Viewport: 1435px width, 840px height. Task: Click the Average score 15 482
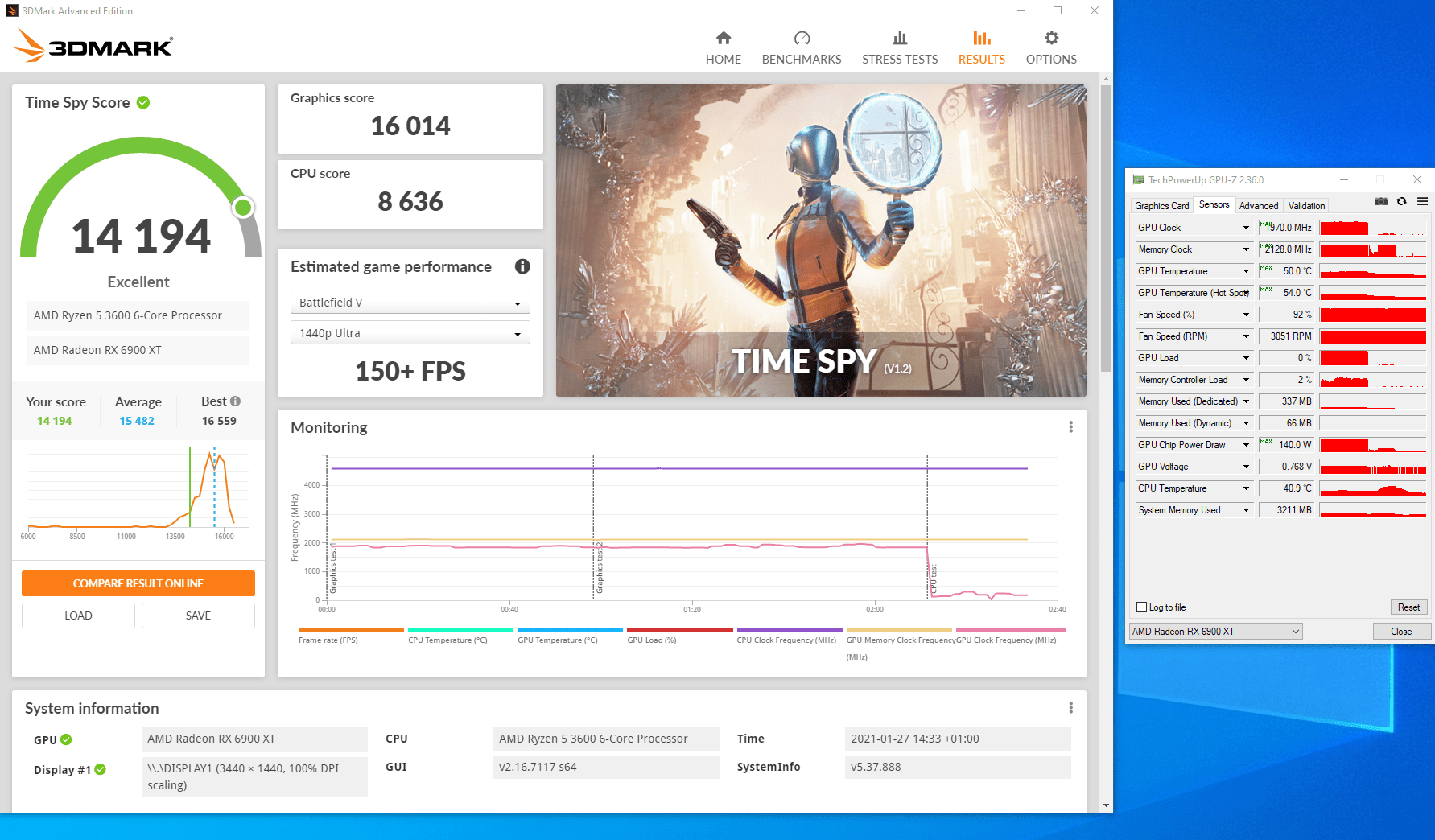(137, 421)
